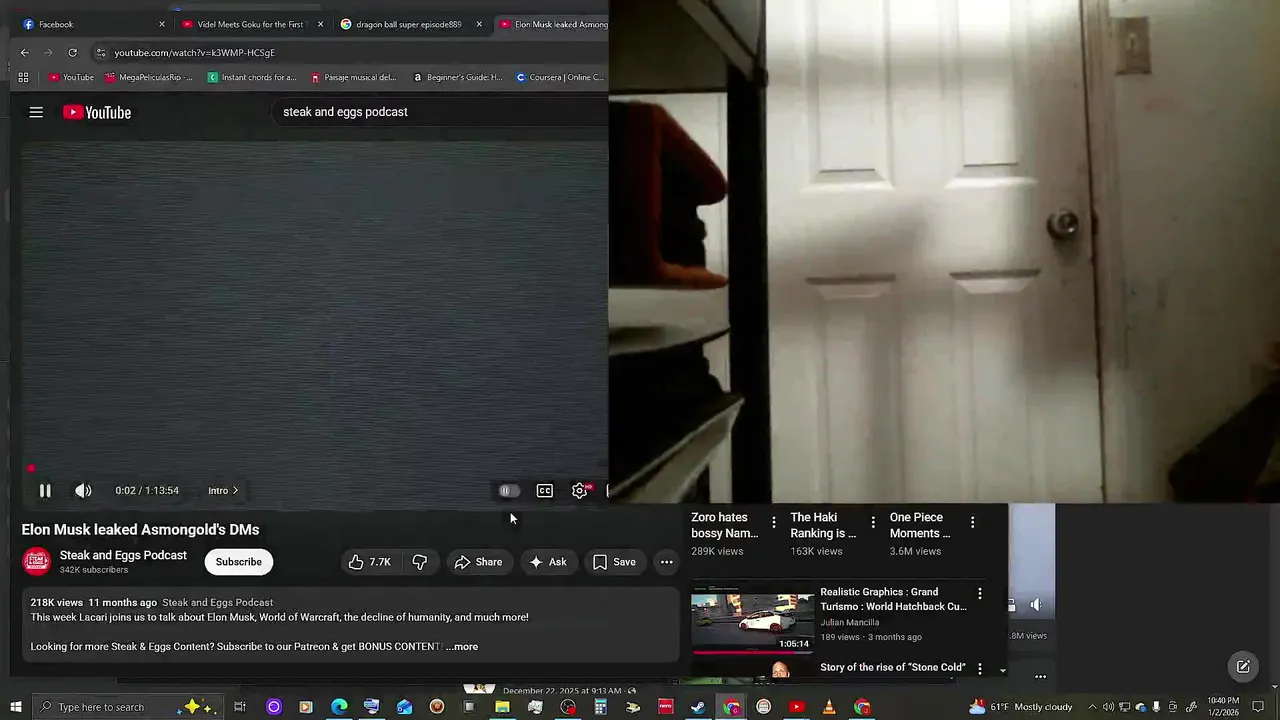Screen dimensions: 1280x720
Task: Pause the video with the pause button
Action: tap(45, 490)
